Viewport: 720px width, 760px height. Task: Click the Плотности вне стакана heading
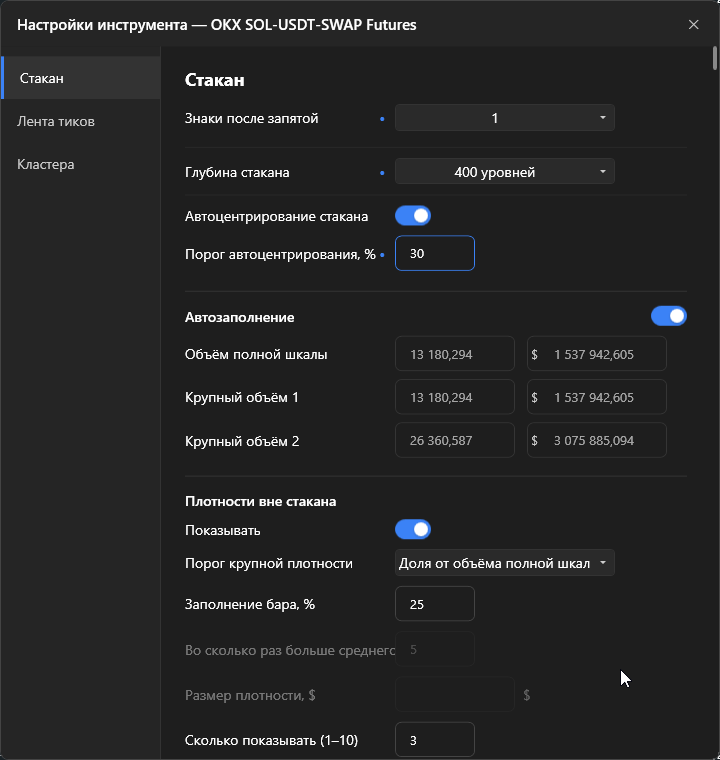(x=260, y=501)
